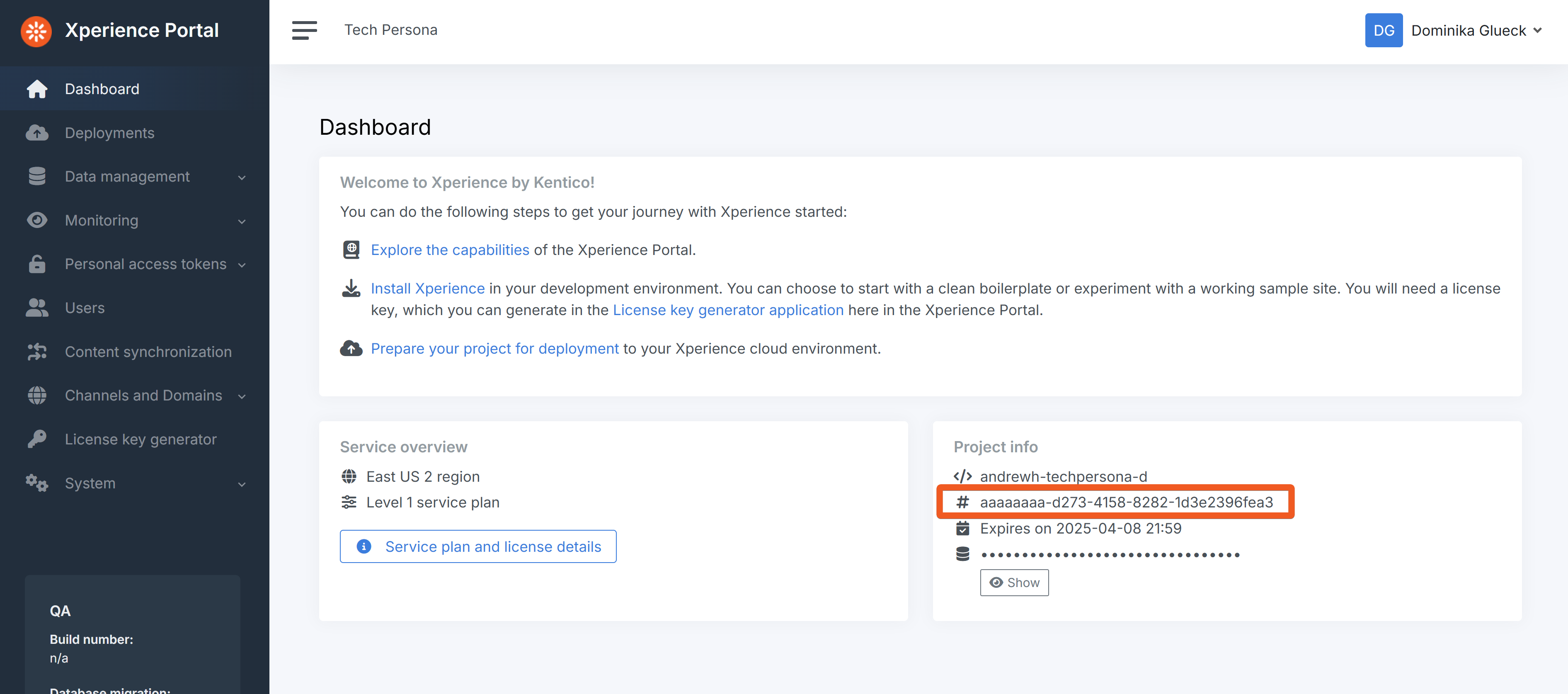This screenshot has width=1568, height=694.
Task: Open the Deployments menu item
Action: 109,133
